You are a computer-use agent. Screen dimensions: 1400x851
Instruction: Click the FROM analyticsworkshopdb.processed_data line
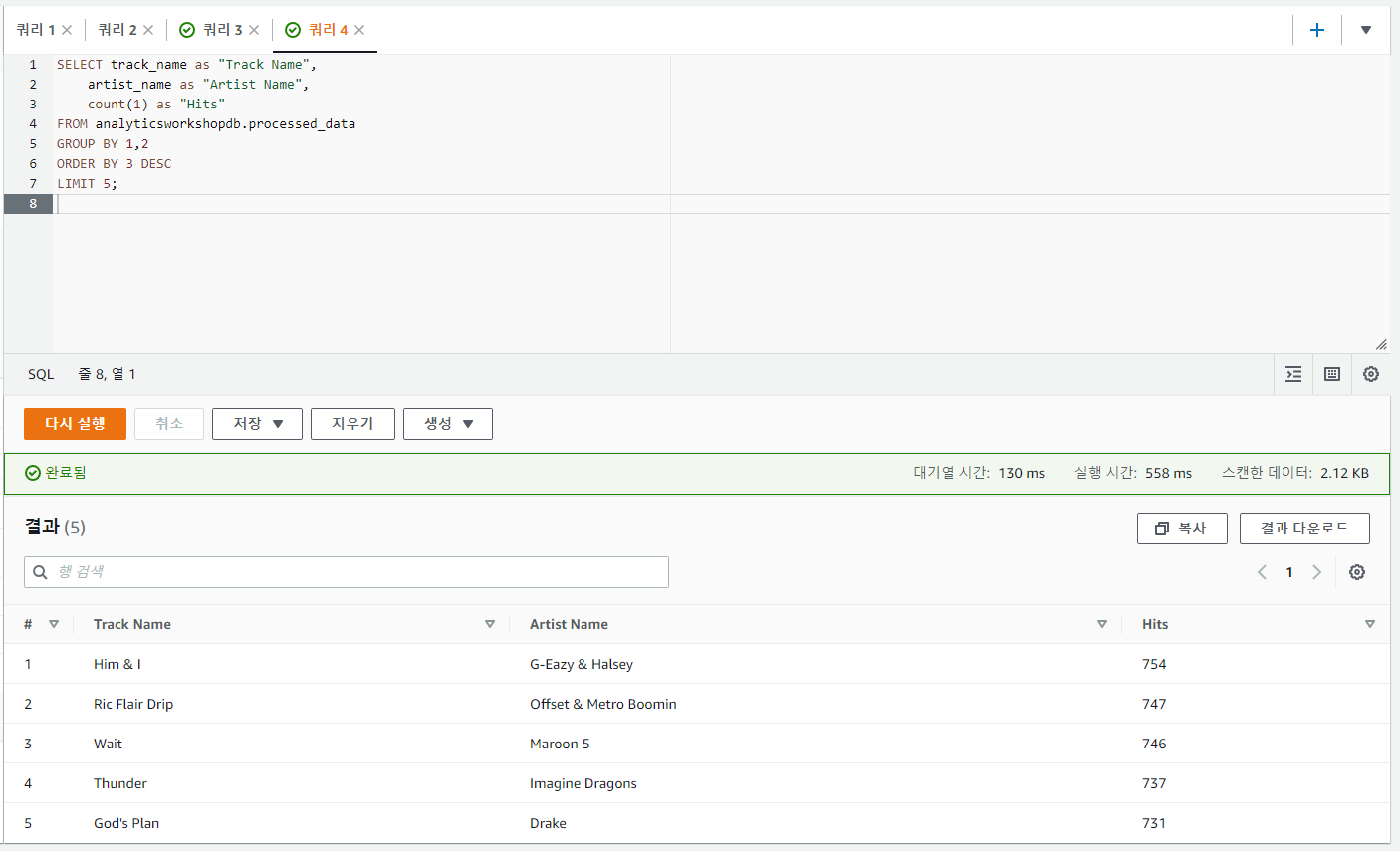(206, 124)
